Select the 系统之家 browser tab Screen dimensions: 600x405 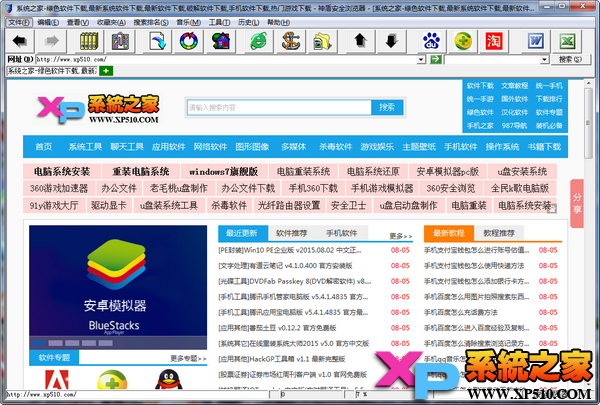52,71
